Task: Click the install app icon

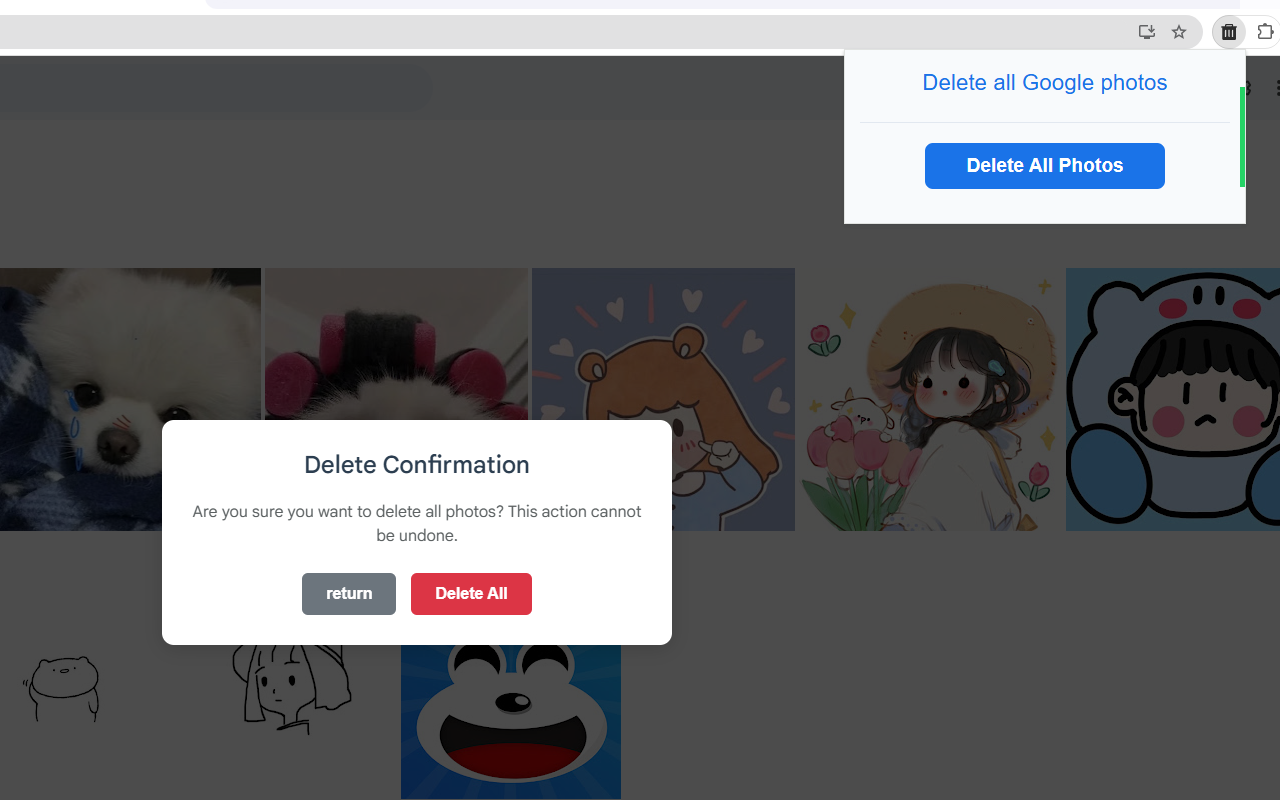Action: (1147, 32)
